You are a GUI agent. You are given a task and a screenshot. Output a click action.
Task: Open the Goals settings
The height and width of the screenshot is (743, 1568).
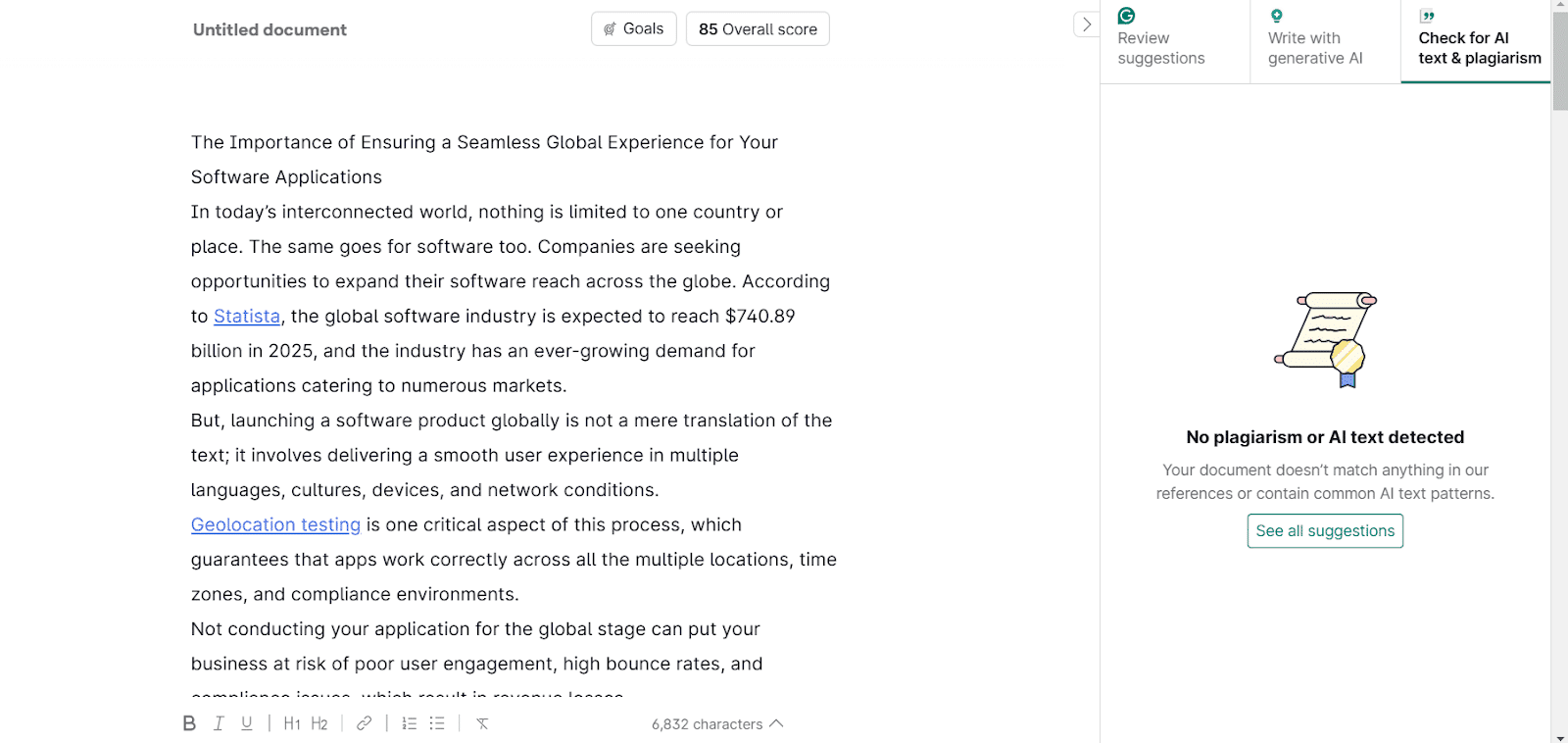point(634,28)
